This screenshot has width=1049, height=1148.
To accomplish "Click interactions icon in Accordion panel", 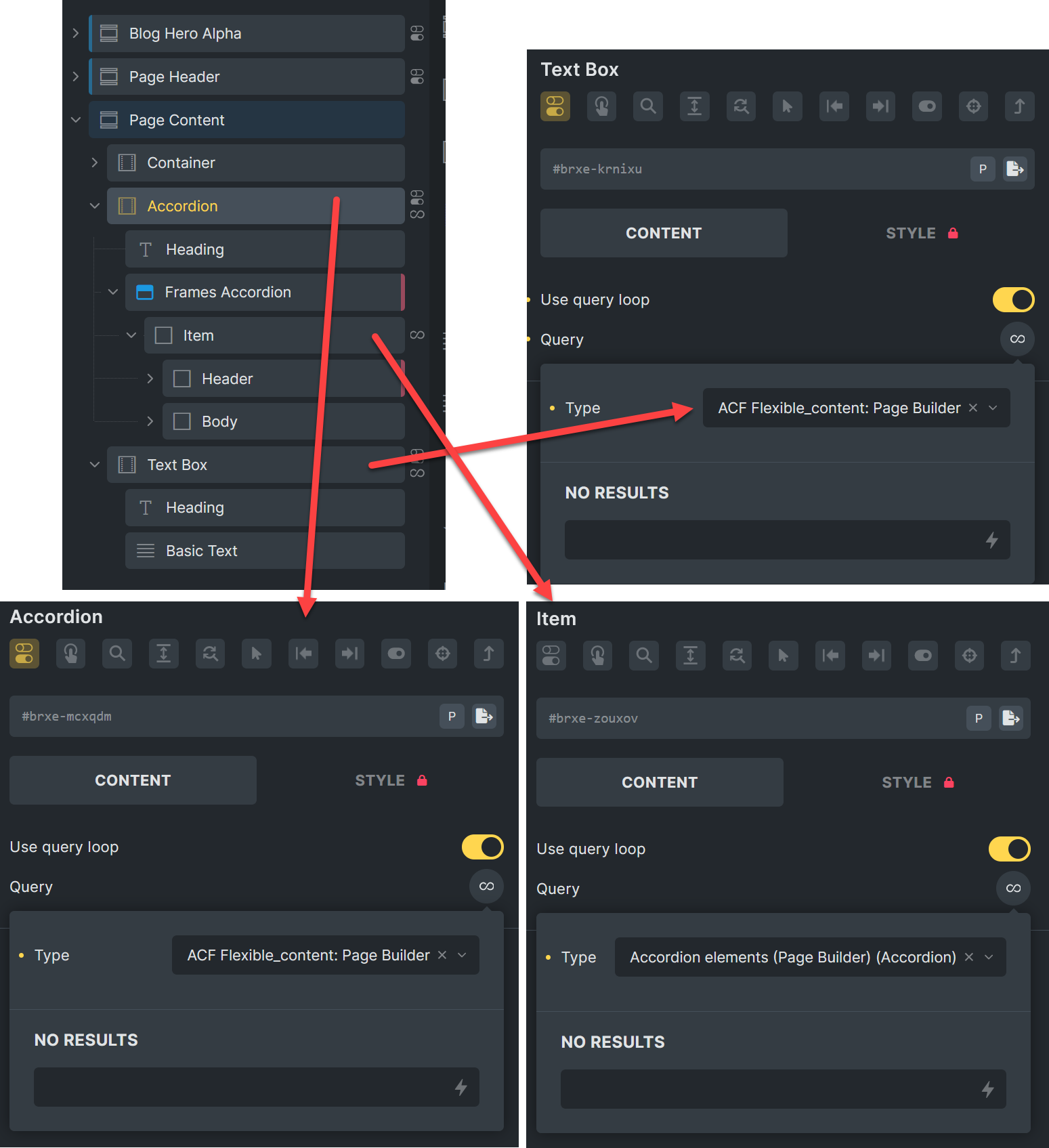I will click(70, 654).
